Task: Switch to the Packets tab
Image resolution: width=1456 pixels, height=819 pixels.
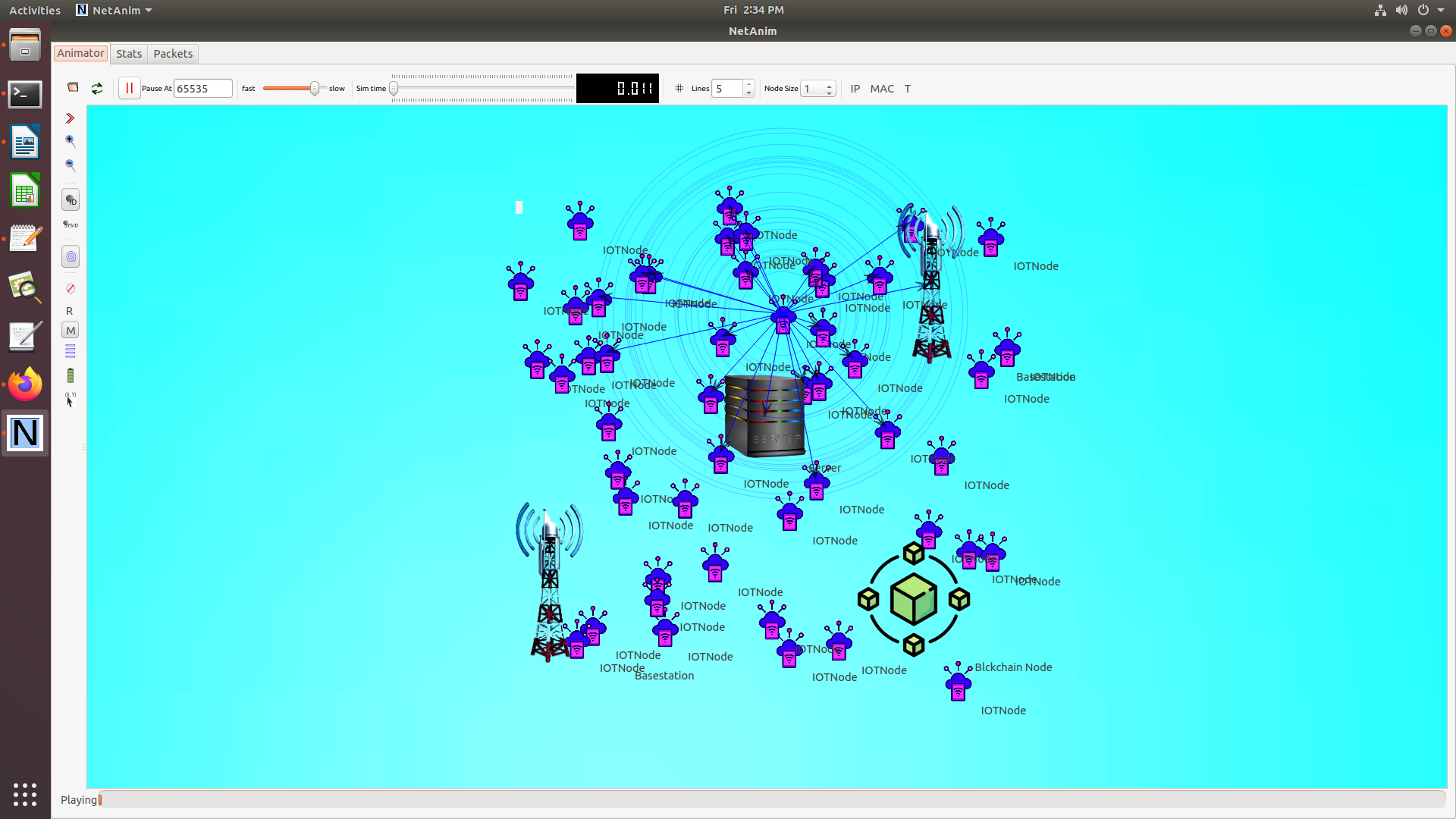Action: 173,54
